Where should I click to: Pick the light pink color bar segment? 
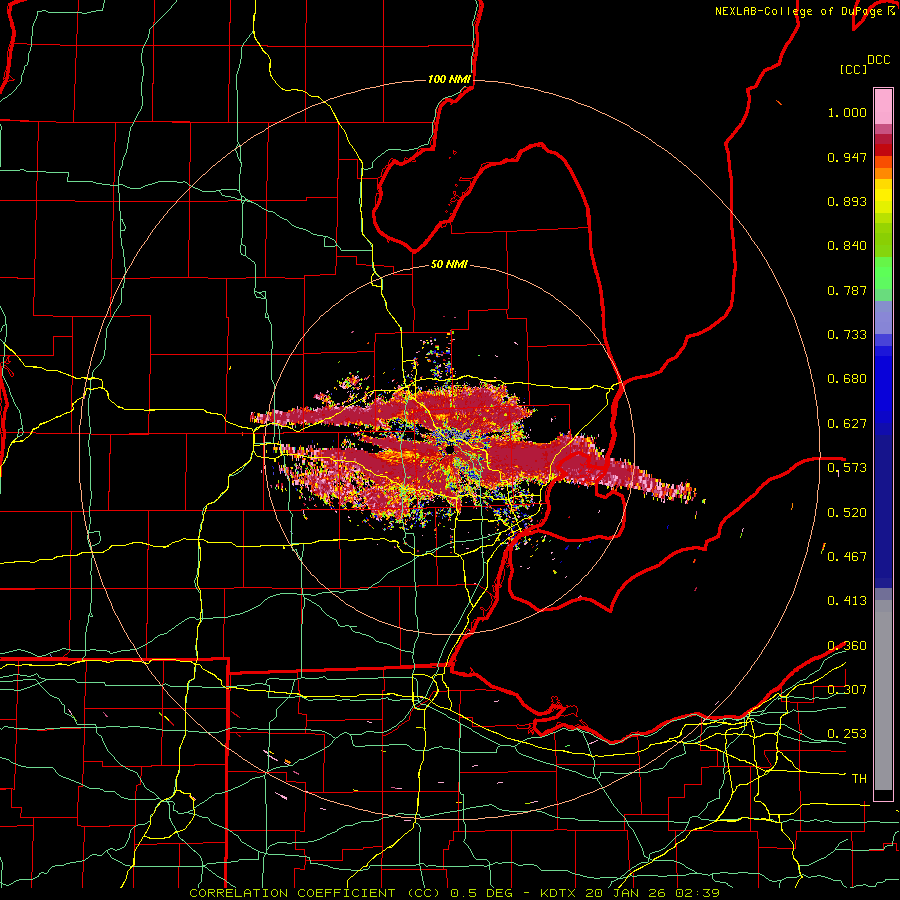point(882,106)
